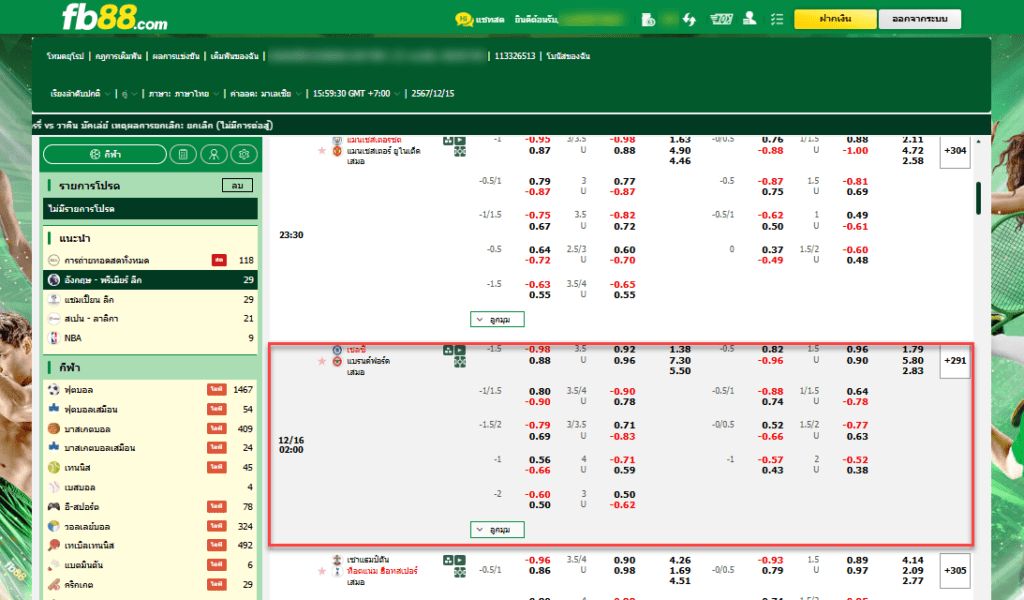
Task: Click Tottenham 1X2 odds 1.69
Action: click(x=680, y=571)
